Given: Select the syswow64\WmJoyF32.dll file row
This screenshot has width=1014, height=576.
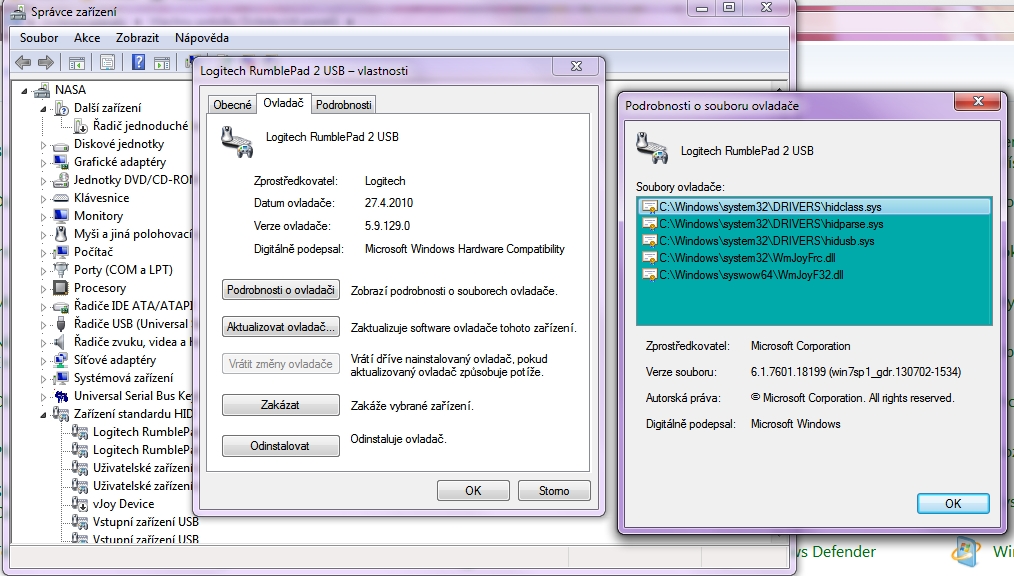Looking at the screenshot, I should 814,275.
